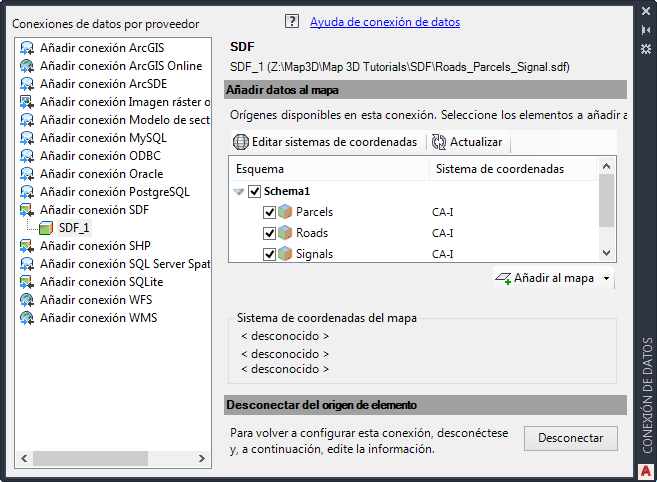The width and height of the screenshot is (657, 482).
Task: Click the help question mark icon
Action: [292, 21]
